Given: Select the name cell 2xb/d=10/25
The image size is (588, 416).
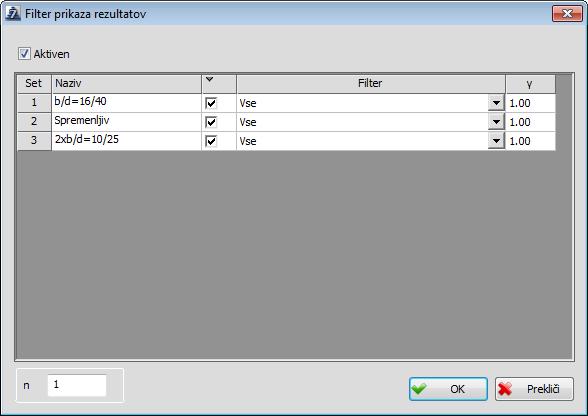Looking at the screenshot, I should pos(126,141).
